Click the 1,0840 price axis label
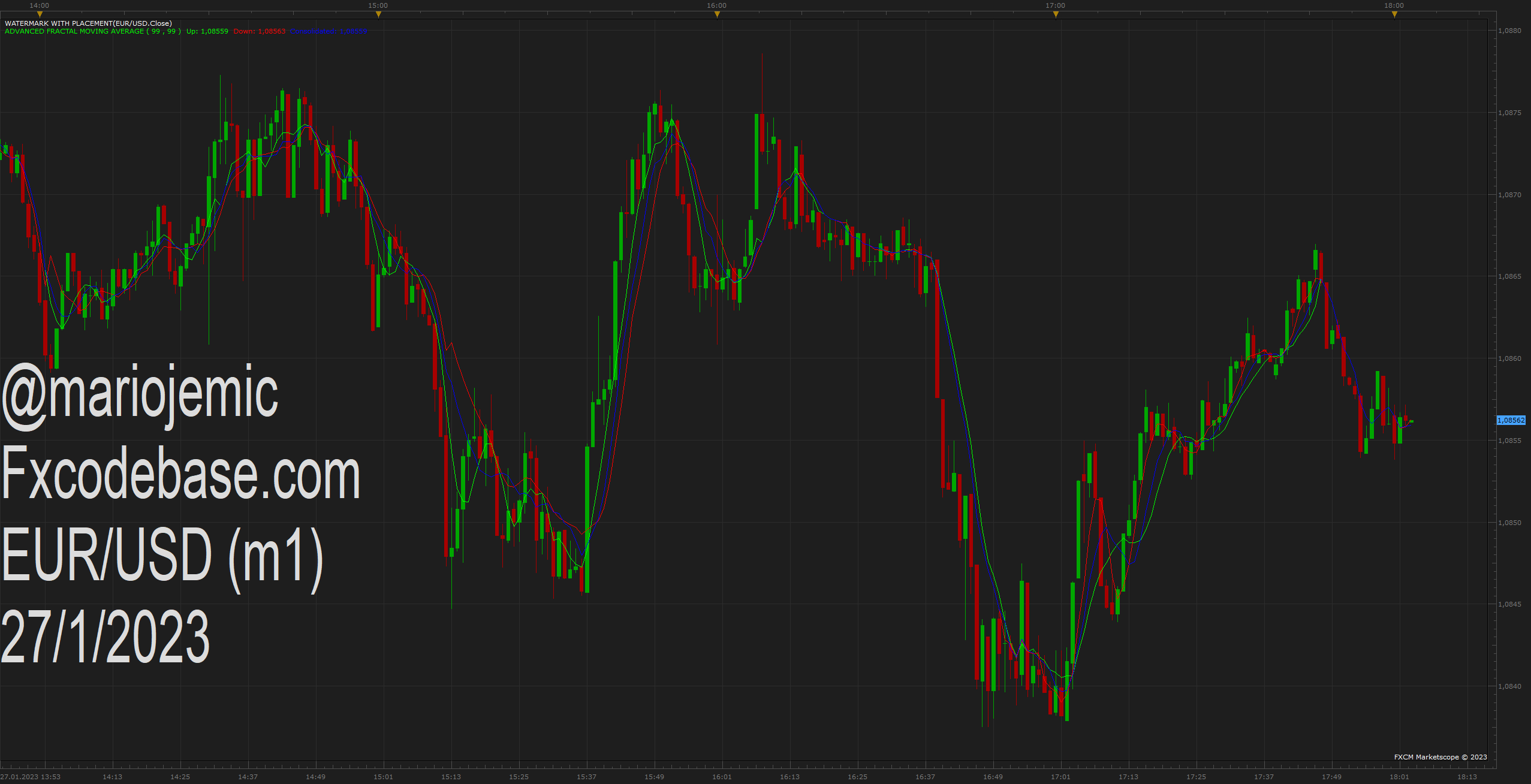Screen dimensions: 1531x784 tap(1509, 686)
